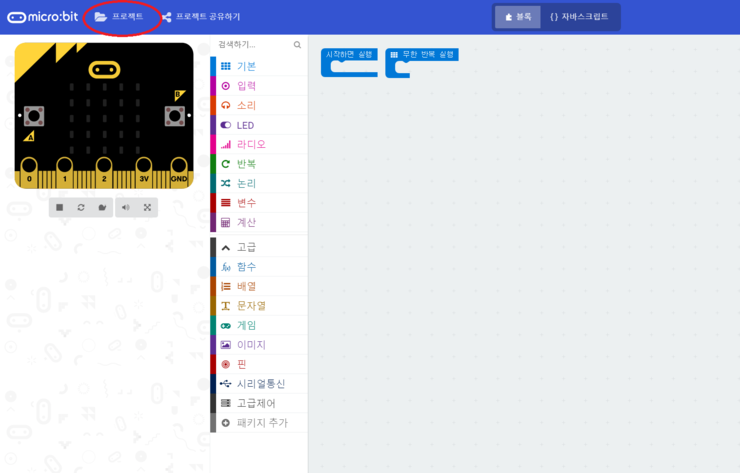Switch to 블록 editor tab
The height and width of the screenshot is (473, 740).
518,17
